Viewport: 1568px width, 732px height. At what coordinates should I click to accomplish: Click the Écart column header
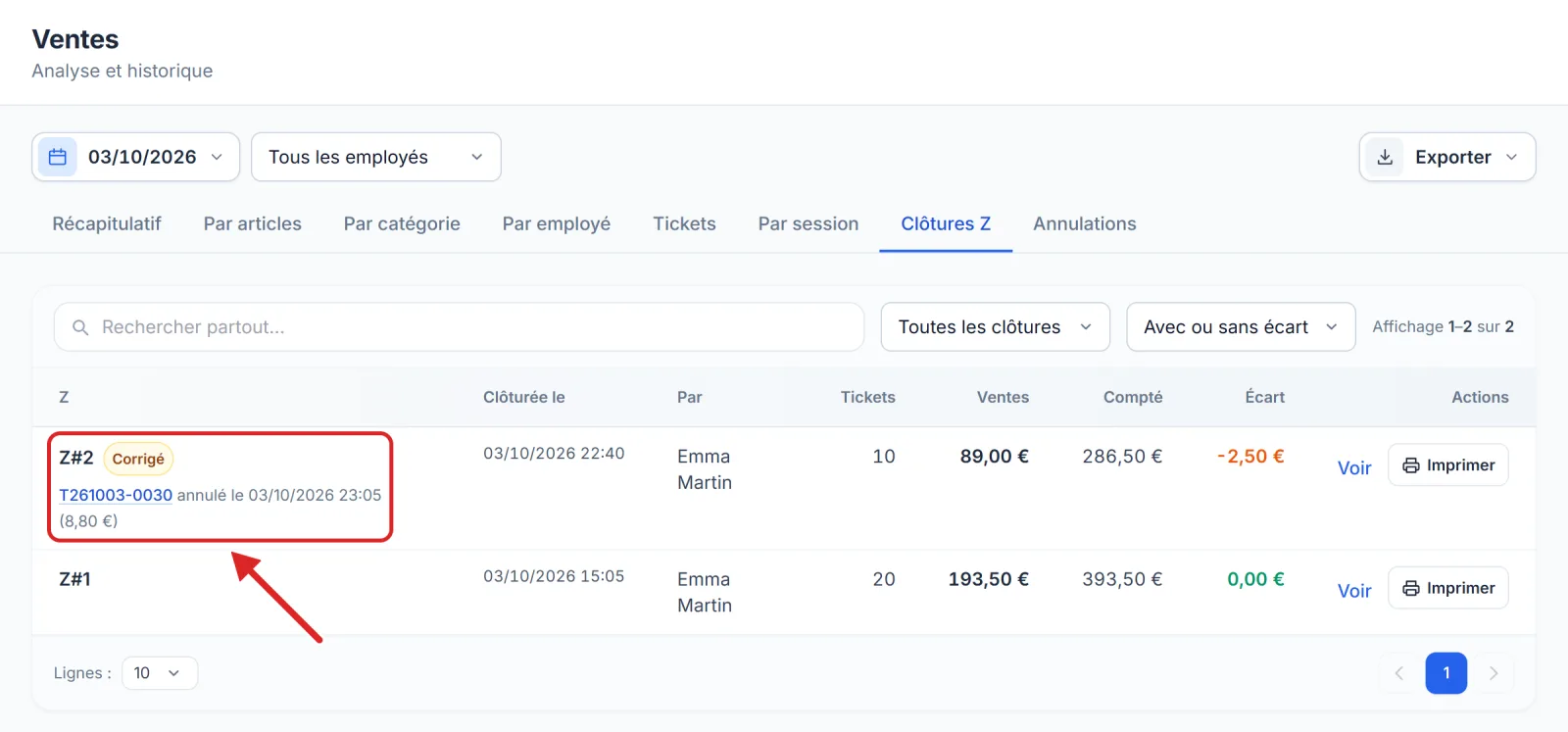pos(1264,397)
